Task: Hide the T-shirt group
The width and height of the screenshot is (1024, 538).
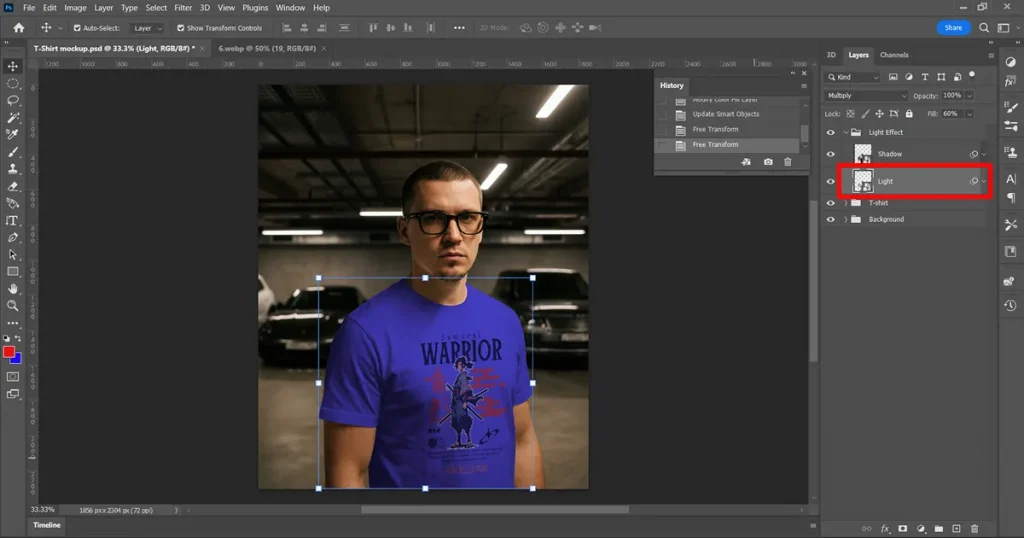Action: pos(831,203)
